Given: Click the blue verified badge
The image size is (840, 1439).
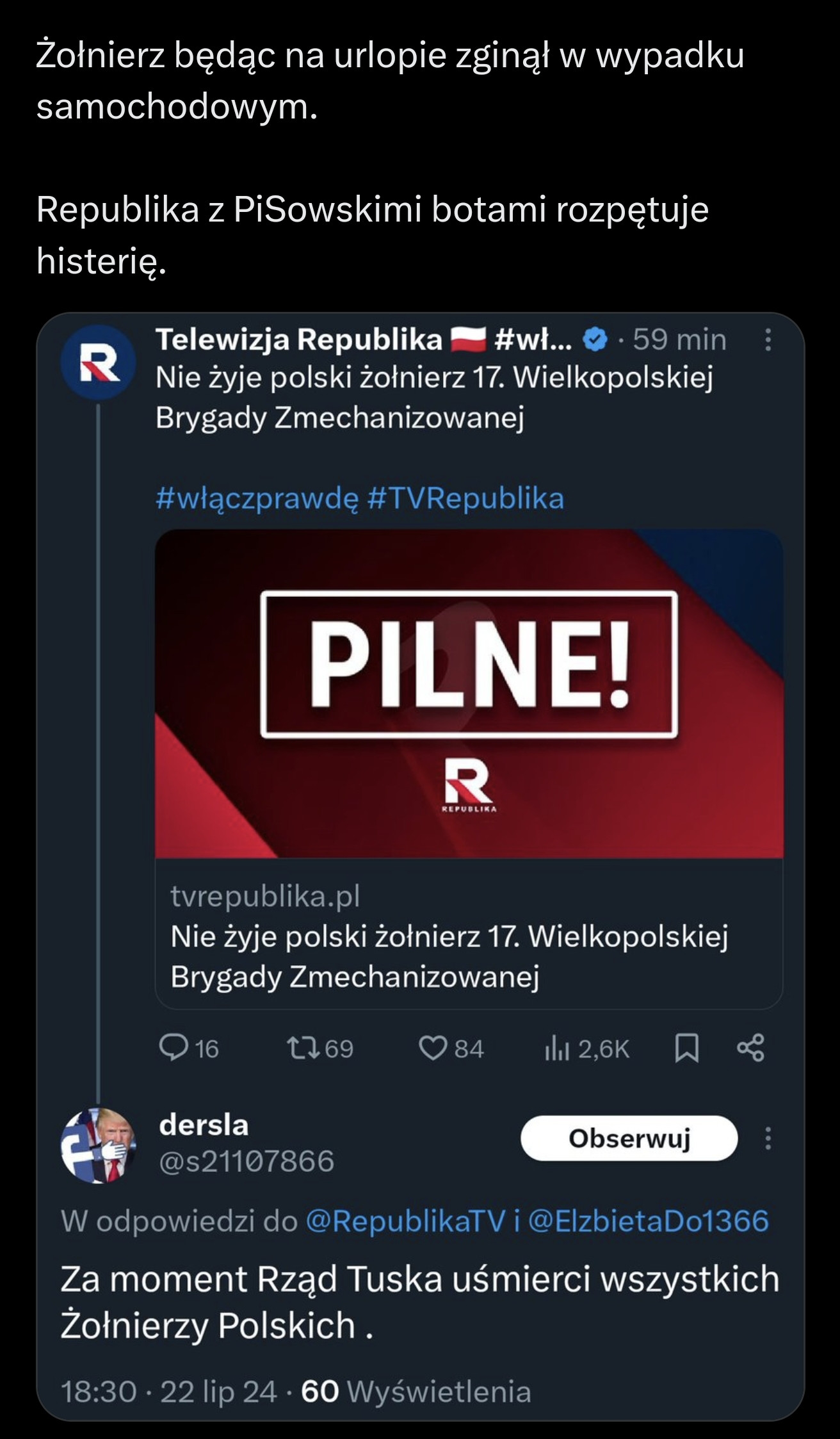Looking at the screenshot, I should (x=596, y=340).
